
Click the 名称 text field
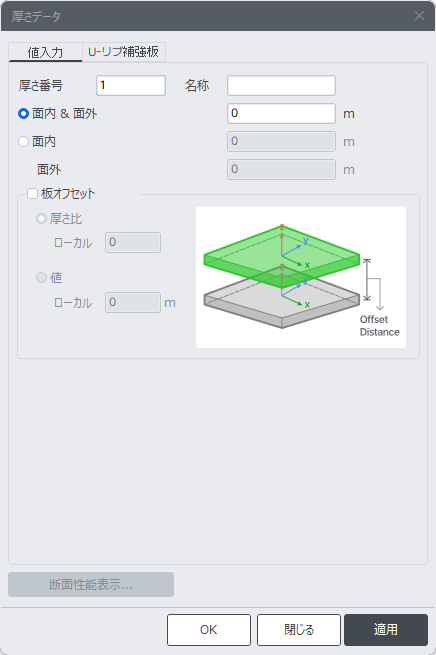click(281, 86)
